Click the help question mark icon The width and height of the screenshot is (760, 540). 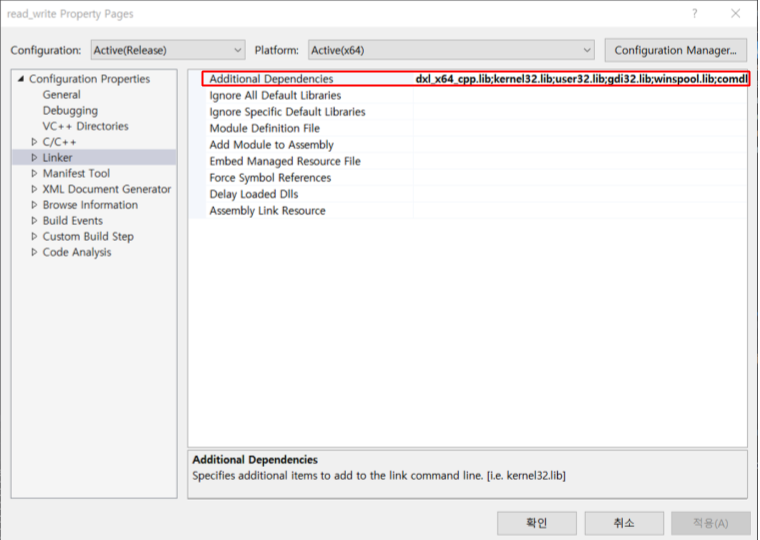[694, 14]
